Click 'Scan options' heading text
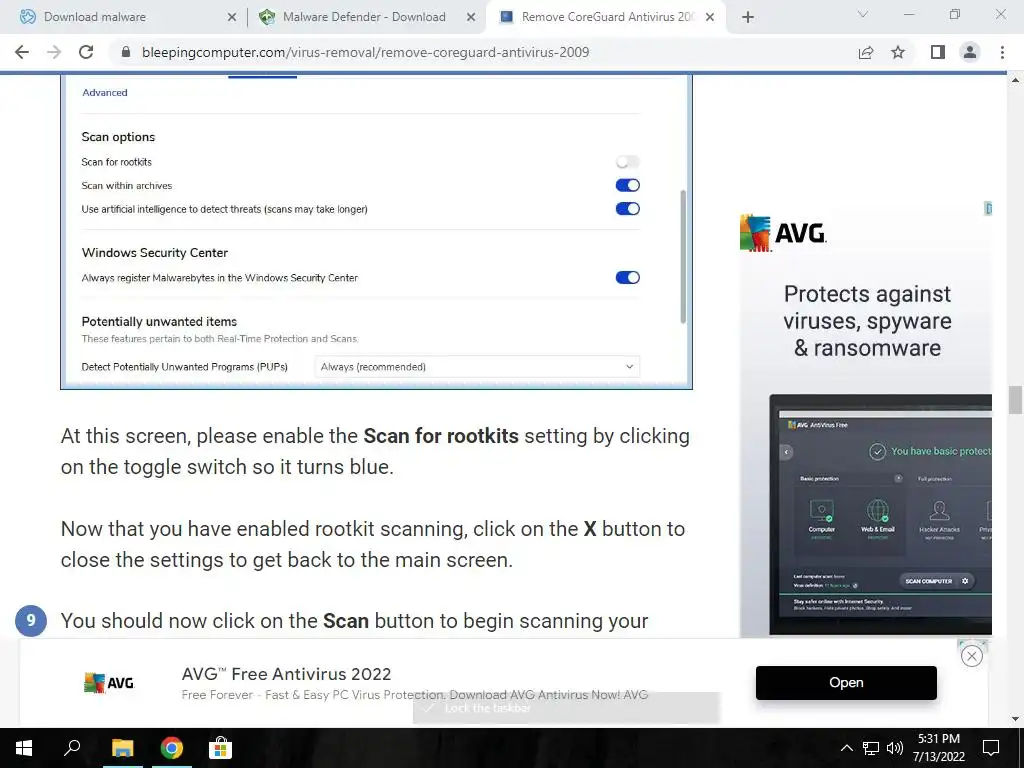1024x768 pixels. (x=118, y=136)
